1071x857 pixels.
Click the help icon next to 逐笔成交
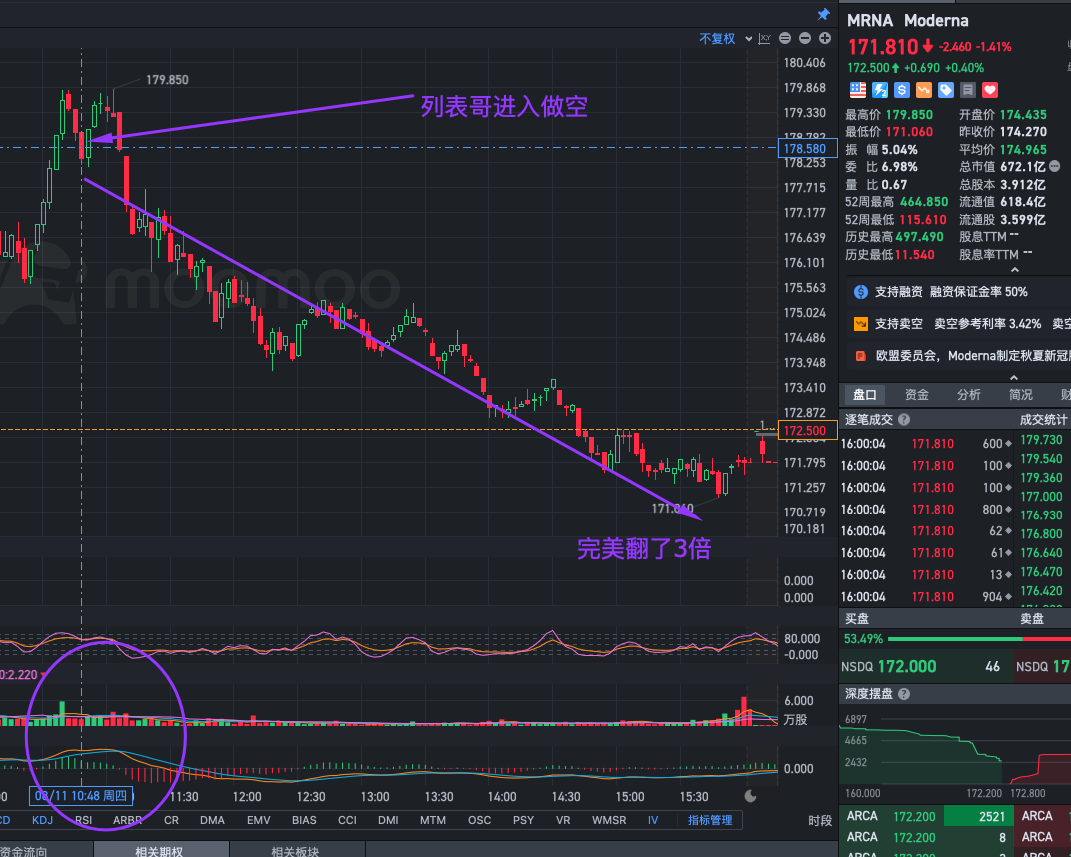pos(904,419)
